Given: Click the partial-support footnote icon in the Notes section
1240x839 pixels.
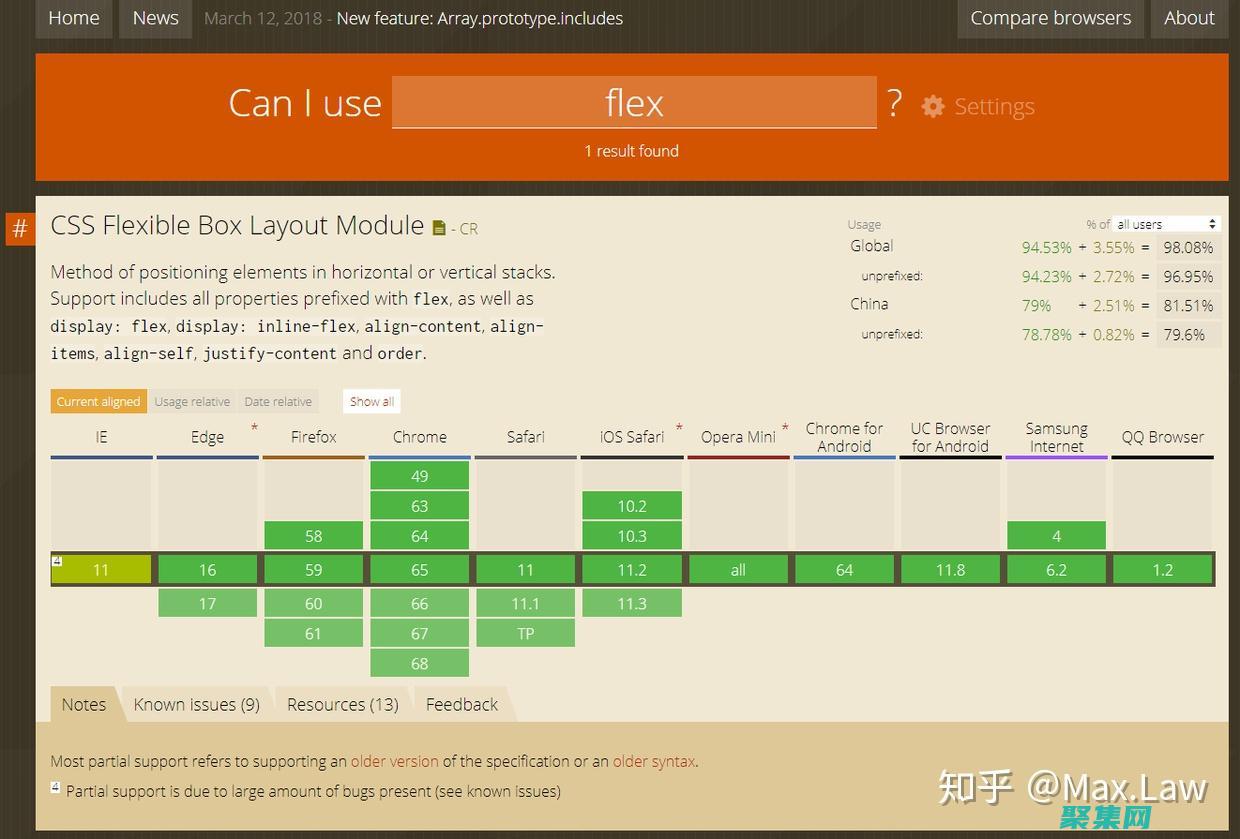Looking at the screenshot, I should click(x=55, y=787).
